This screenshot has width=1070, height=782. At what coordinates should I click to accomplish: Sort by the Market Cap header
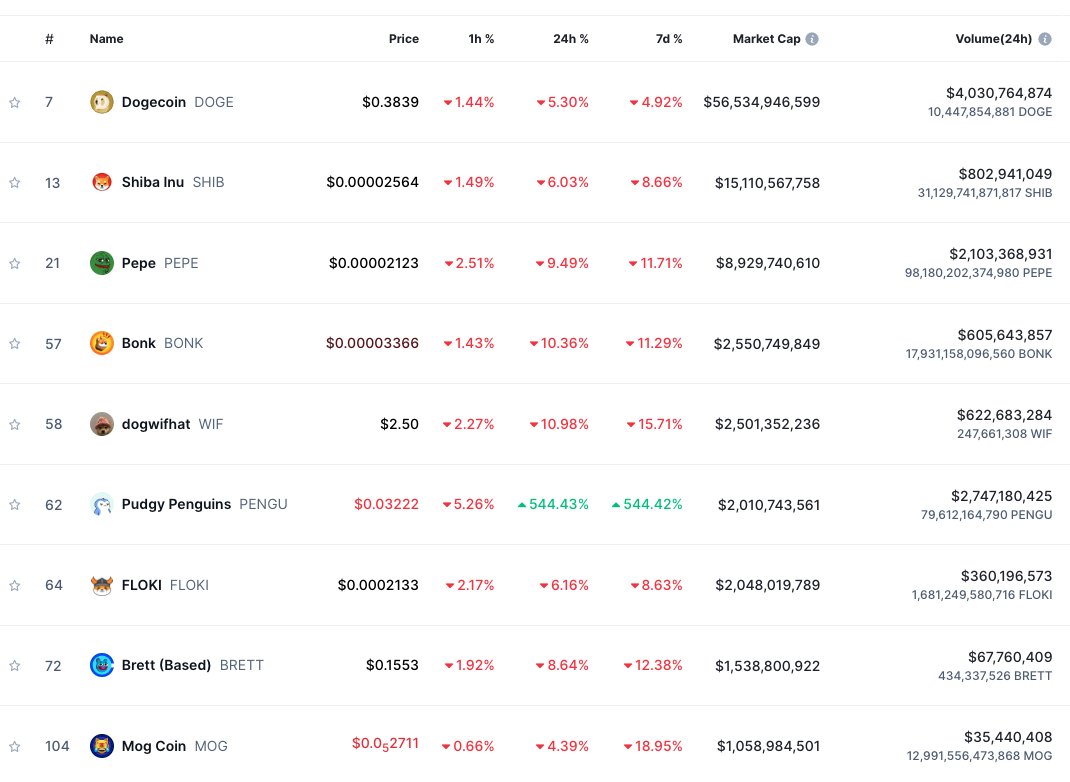point(766,39)
